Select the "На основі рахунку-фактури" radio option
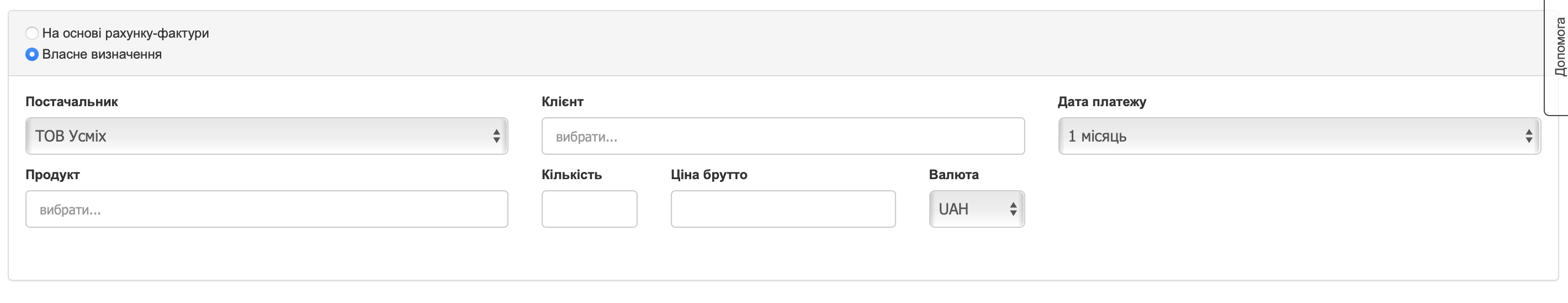This screenshot has width=1568, height=303. pos(32,33)
